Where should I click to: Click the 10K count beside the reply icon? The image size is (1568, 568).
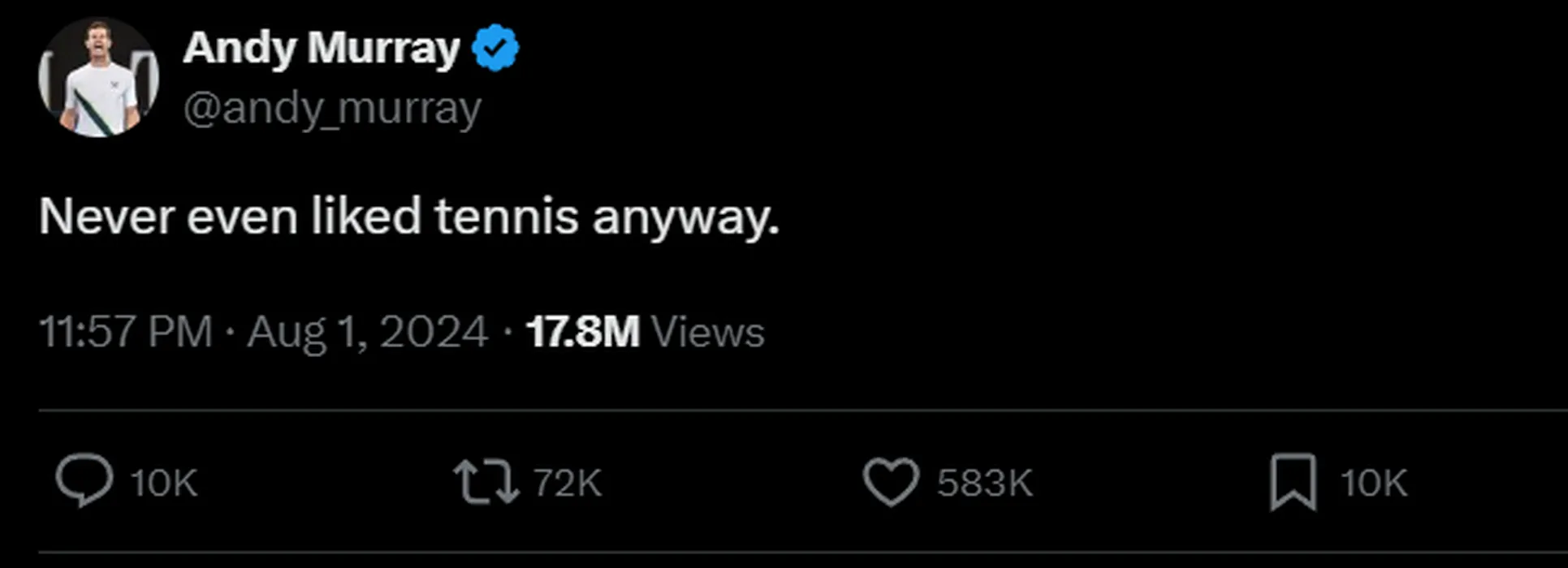pyautogui.click(x=164, y=483)
